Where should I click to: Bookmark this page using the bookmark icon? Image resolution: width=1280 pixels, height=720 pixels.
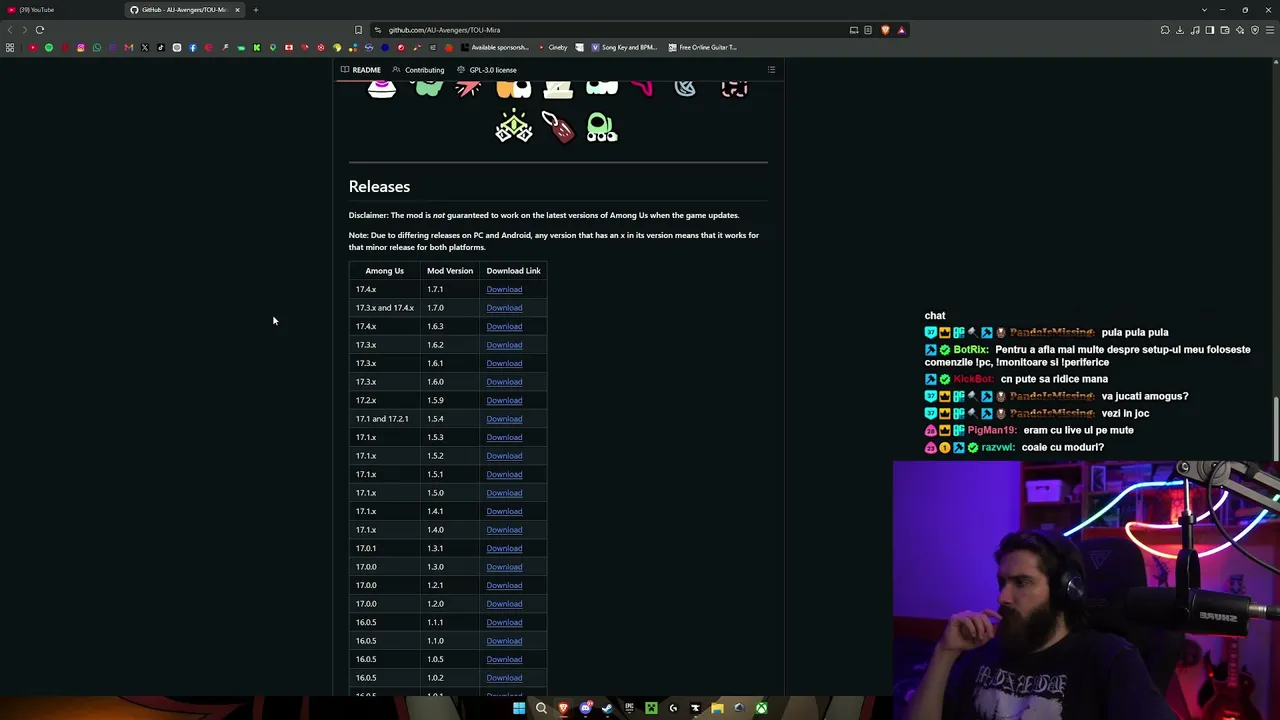(x=358, y=30)
